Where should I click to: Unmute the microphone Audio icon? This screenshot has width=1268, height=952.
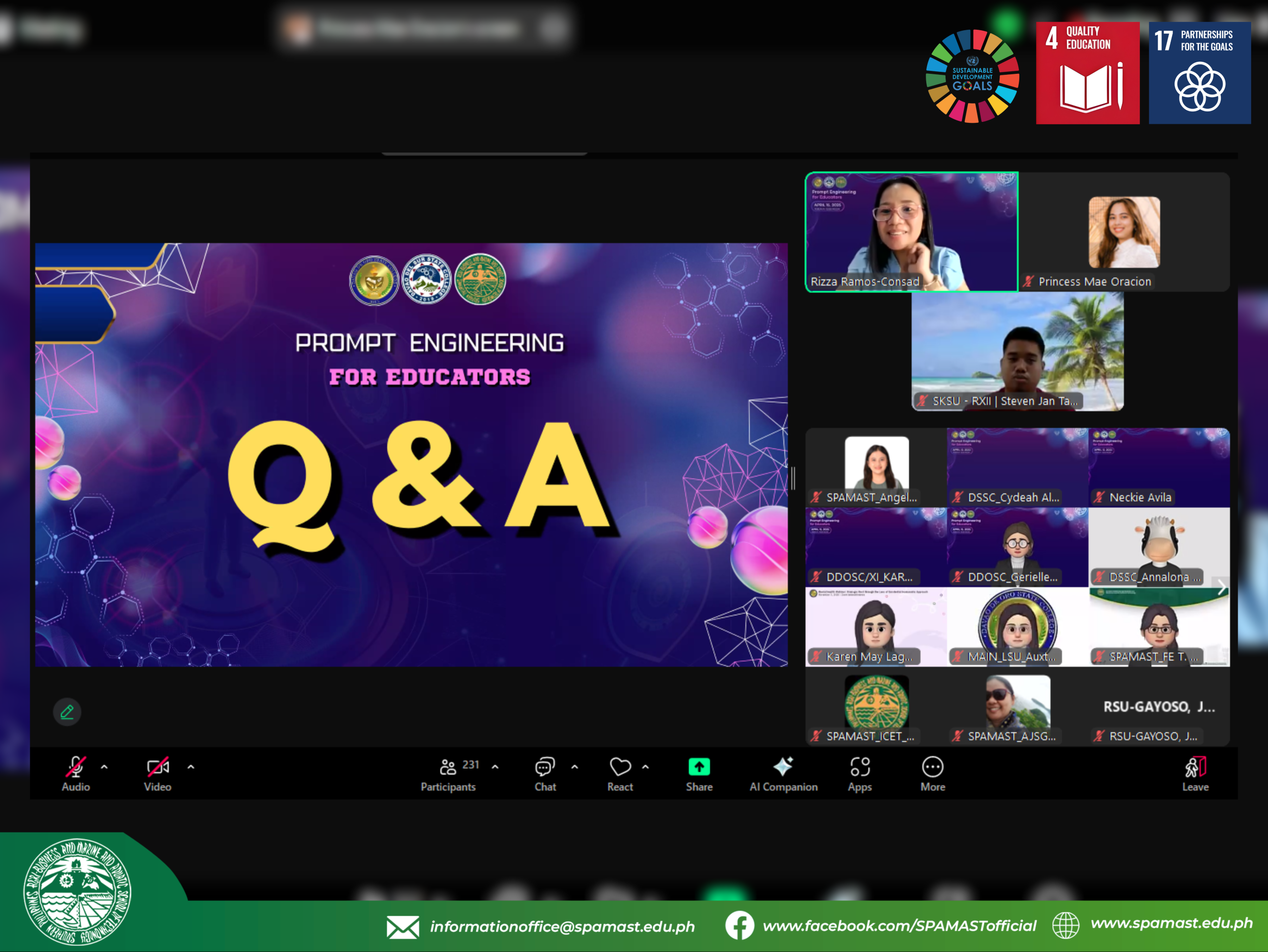pyautogui.click(x=76, y=767)
